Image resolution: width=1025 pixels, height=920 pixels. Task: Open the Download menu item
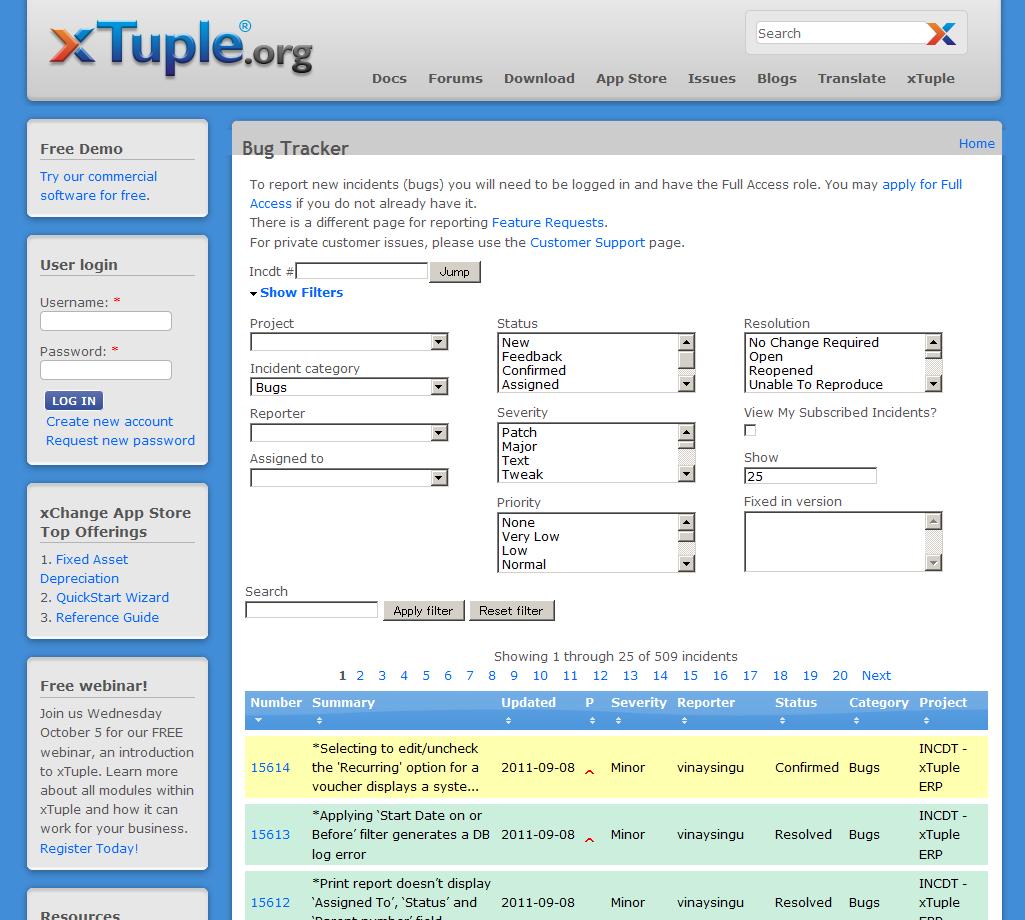click(539, 78)
